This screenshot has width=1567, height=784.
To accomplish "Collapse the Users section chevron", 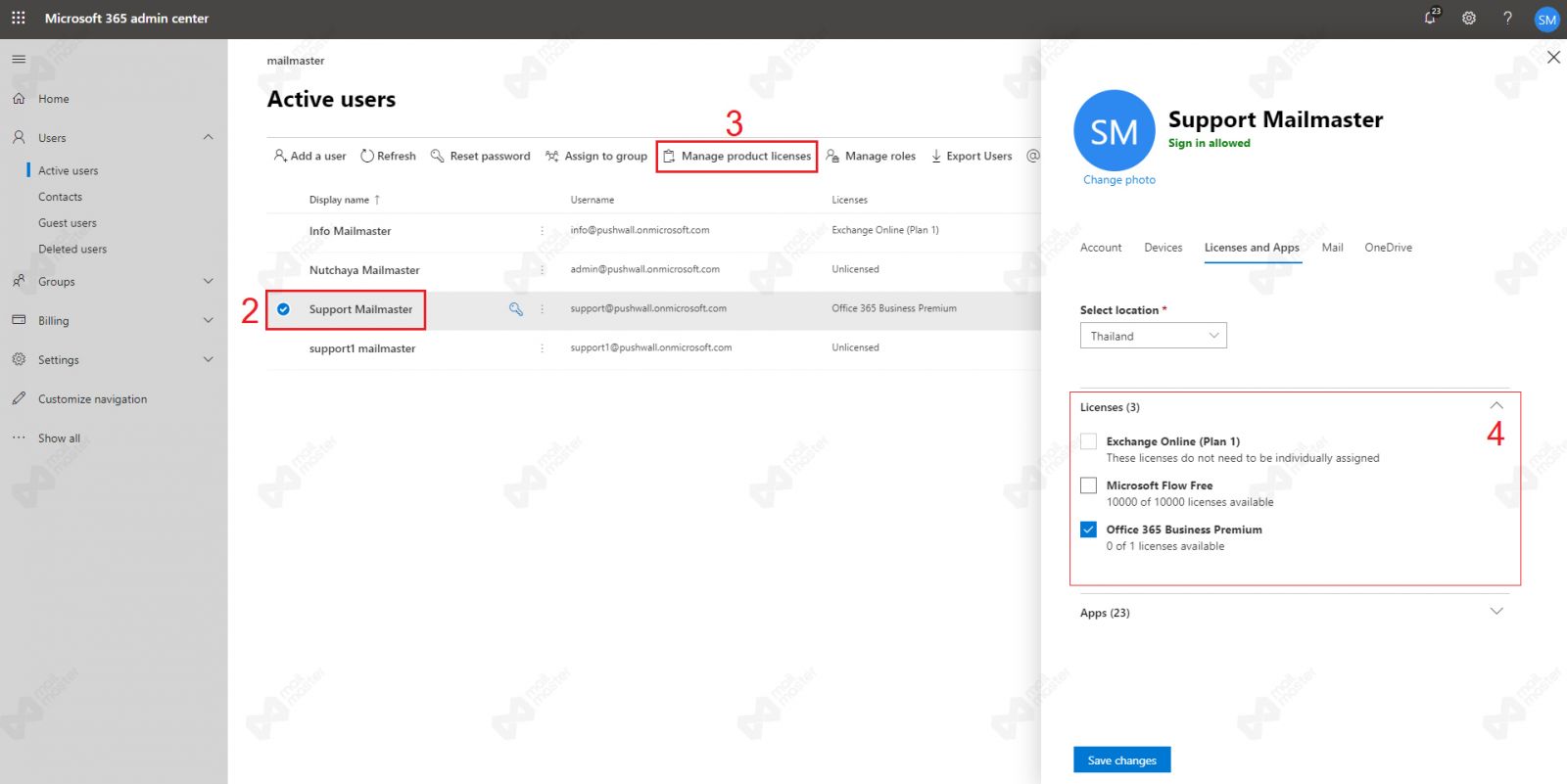I will point(208,137).
